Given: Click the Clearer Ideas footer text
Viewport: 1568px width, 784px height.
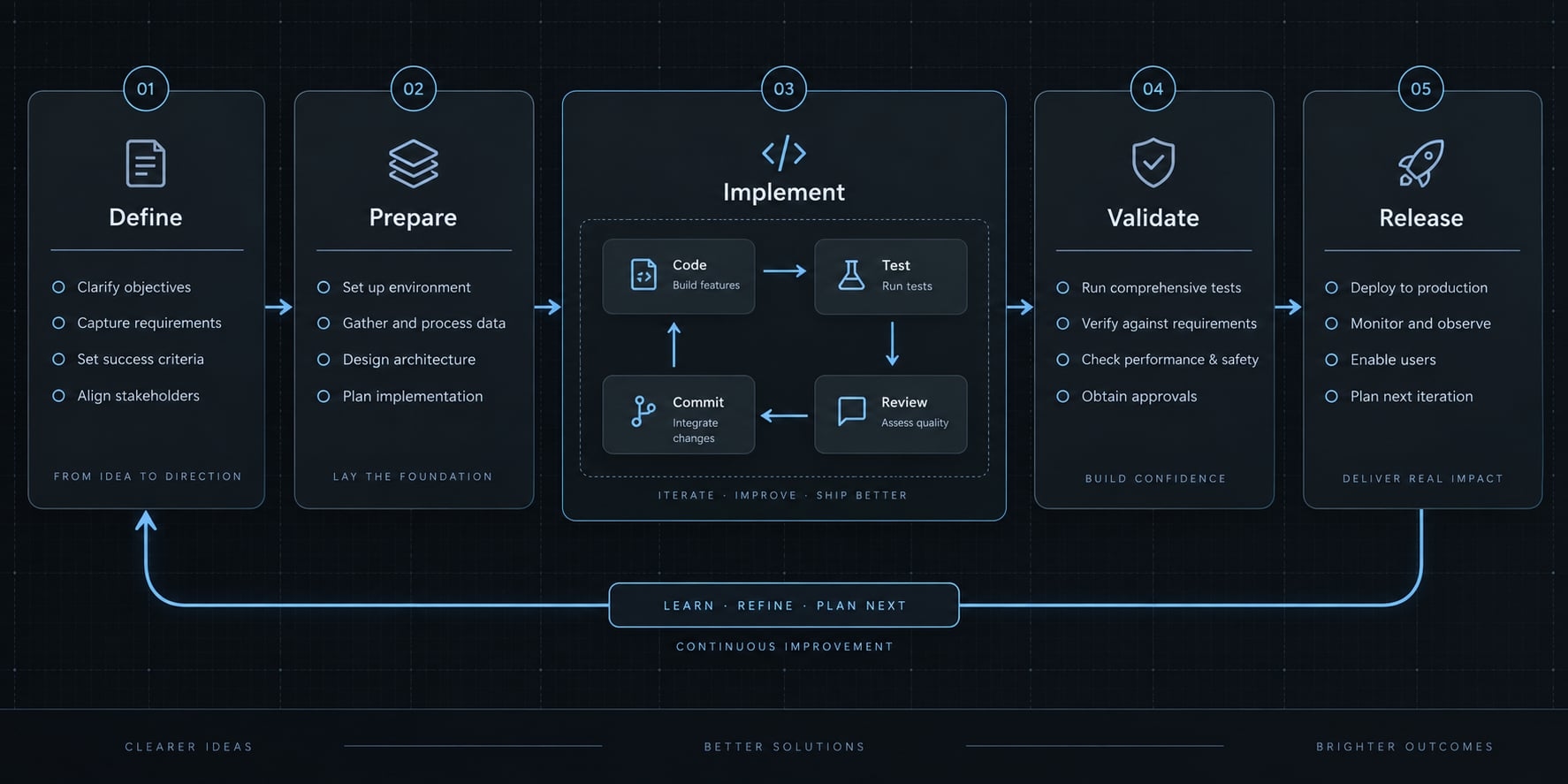Looking at the screenshot, I should pyautogui.click(x=189, y=747).
